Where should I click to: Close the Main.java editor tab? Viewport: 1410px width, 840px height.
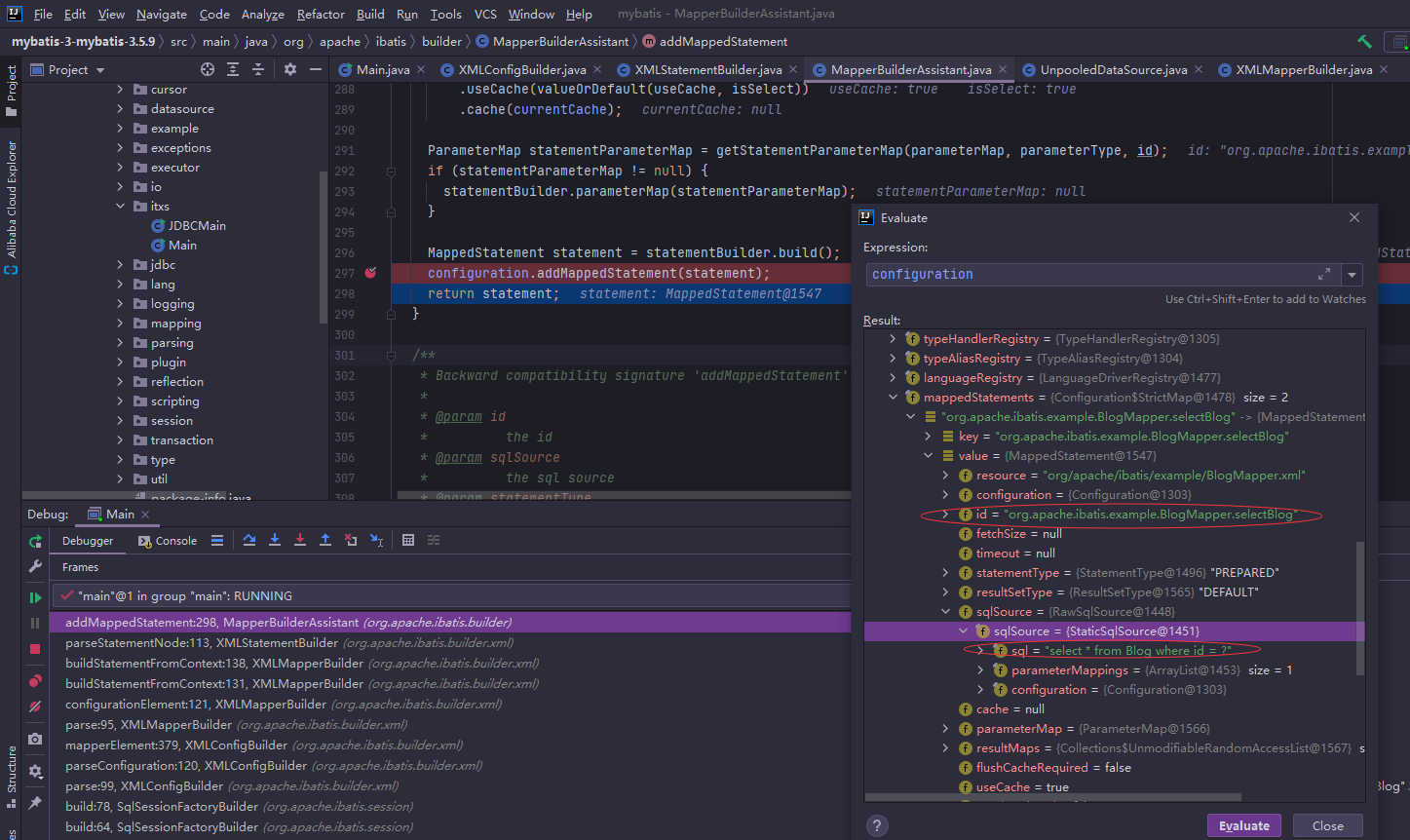click(x=420, y=69)
